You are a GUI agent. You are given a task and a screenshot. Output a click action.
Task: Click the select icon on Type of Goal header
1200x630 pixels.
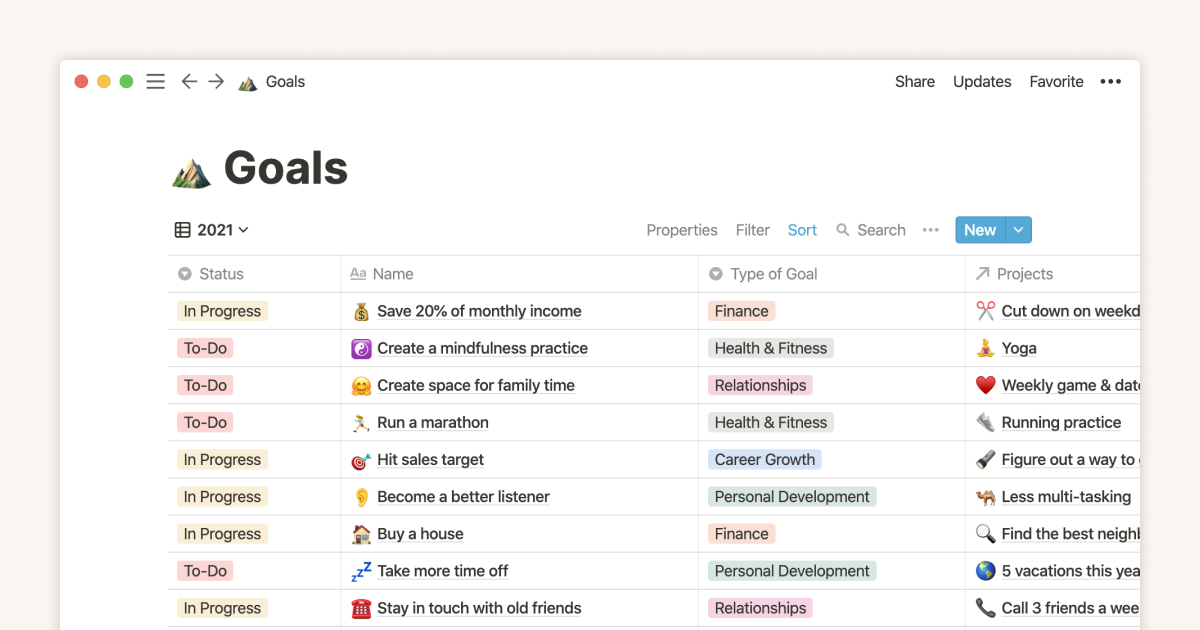(715, 273)
